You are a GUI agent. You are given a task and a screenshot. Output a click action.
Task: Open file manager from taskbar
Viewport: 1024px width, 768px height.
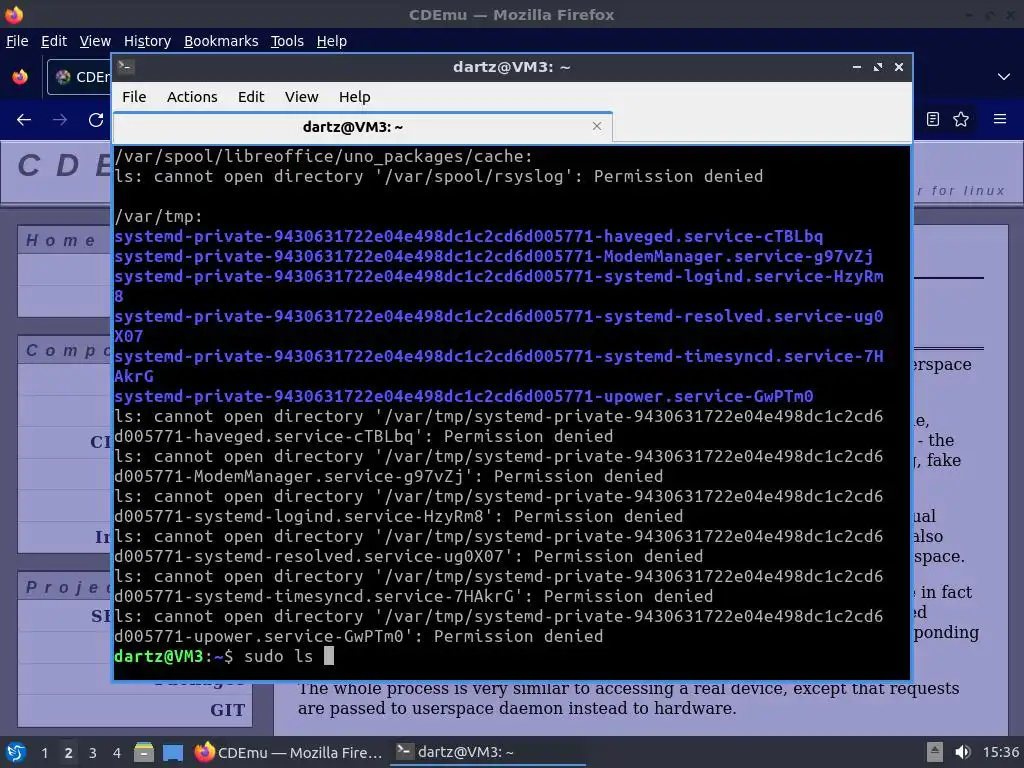coord(144,752)
